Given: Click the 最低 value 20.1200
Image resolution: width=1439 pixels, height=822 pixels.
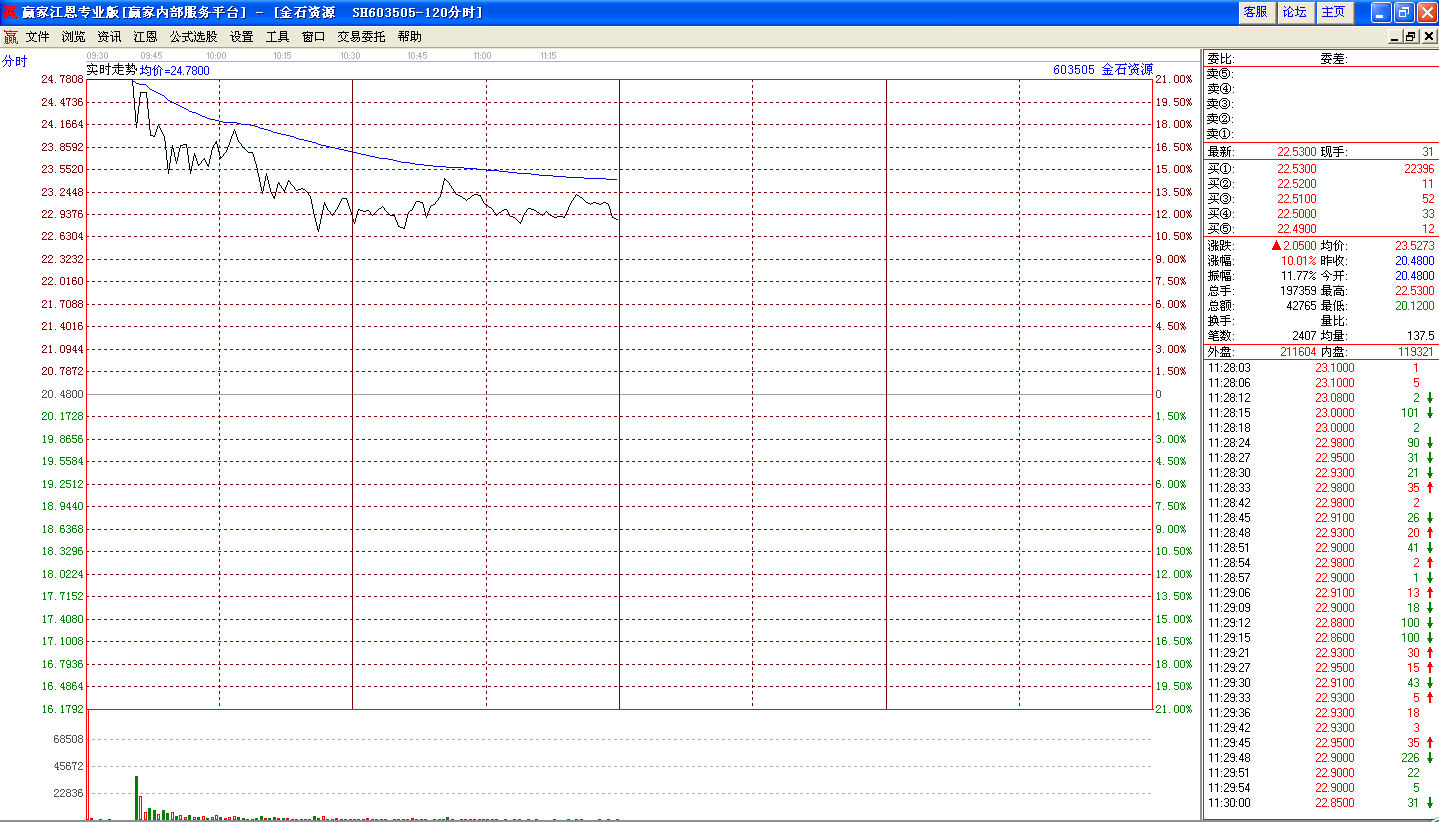Looking at the screenshot, I should tap(1414, 306).
